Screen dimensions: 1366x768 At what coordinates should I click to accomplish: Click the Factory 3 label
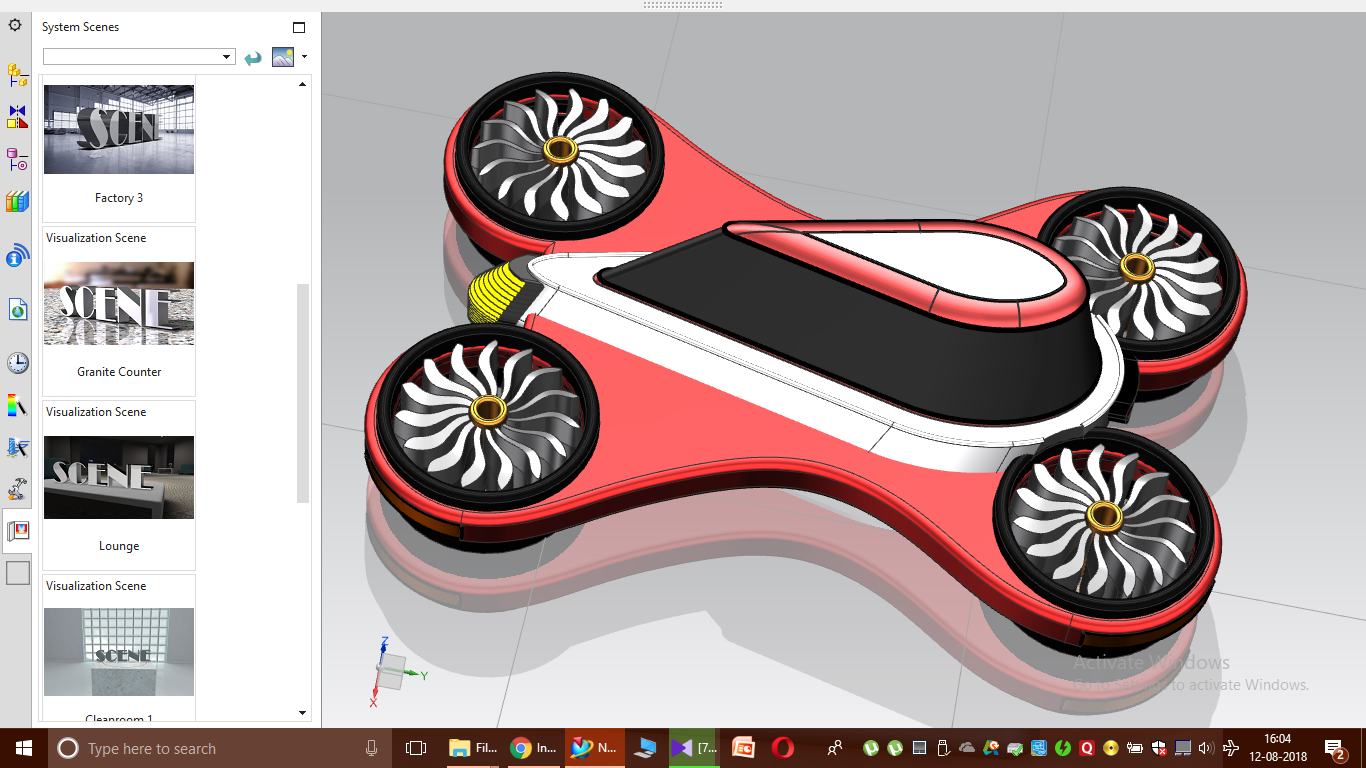click(119, 198)
